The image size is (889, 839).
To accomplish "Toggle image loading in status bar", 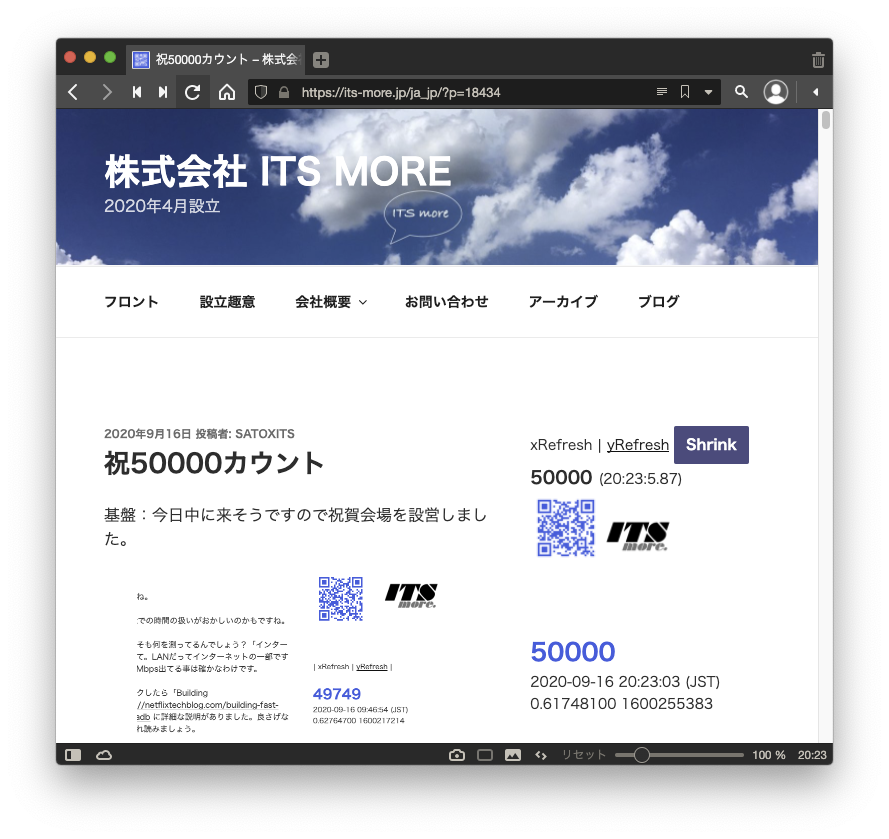I will pyautogui.click(x=513, y=755).
